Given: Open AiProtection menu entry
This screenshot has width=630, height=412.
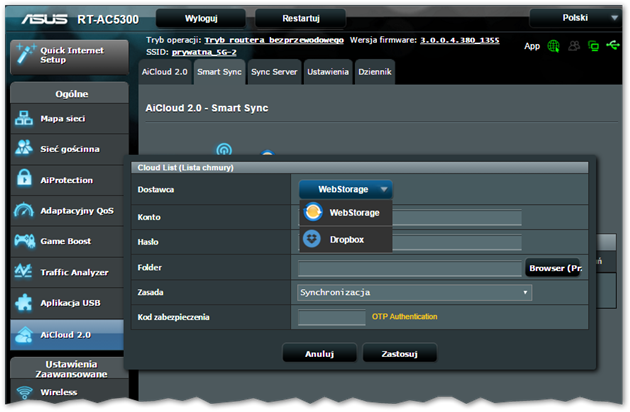Looking at the screenshot, I should tap(69, 180).
